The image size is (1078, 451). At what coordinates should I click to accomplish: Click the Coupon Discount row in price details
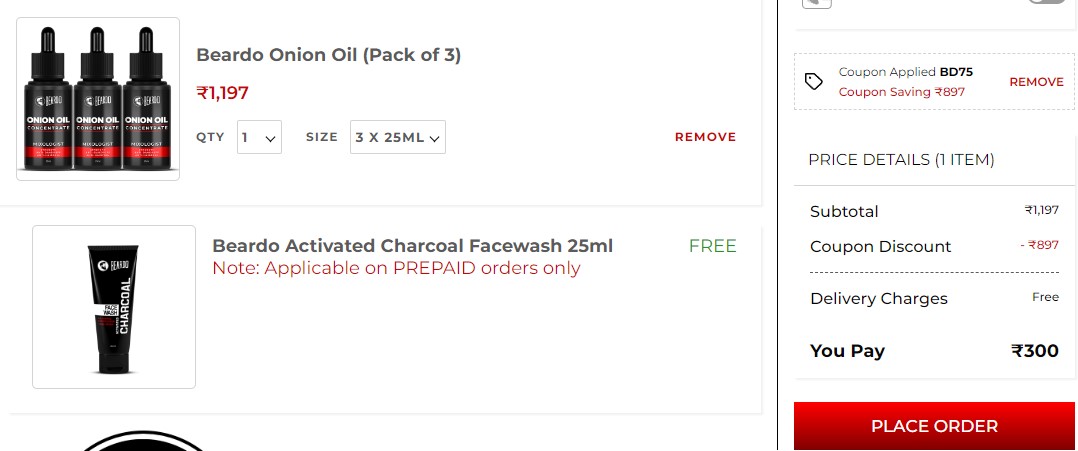[934, 246]
